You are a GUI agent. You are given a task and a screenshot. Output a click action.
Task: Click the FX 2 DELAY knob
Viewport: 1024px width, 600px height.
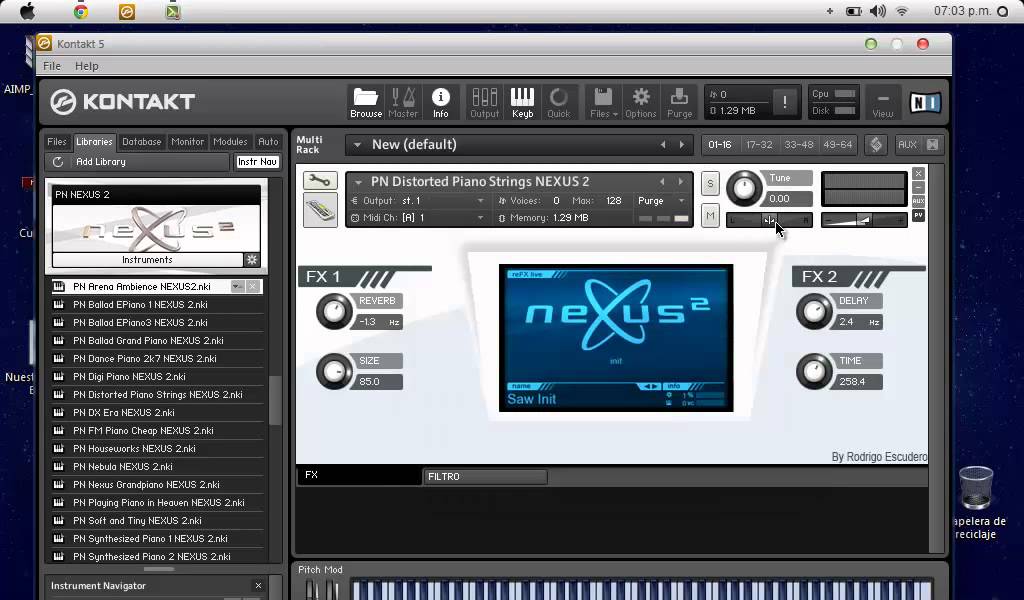tap(814, 311)
